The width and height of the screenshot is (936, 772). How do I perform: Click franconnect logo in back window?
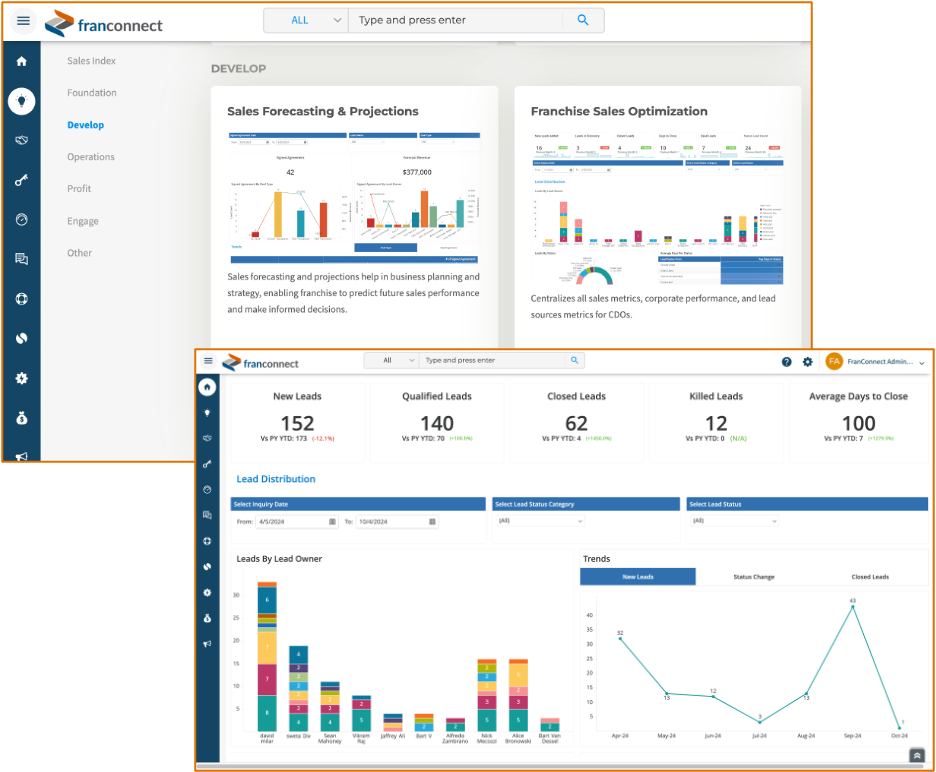[x=103, y=24]
